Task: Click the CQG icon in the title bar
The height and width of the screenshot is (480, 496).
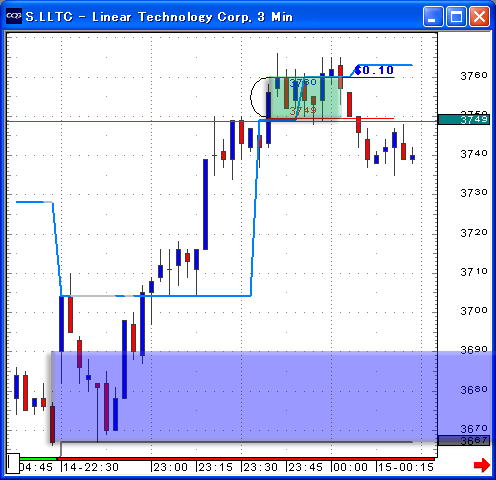Action: [x=14, y=16]
